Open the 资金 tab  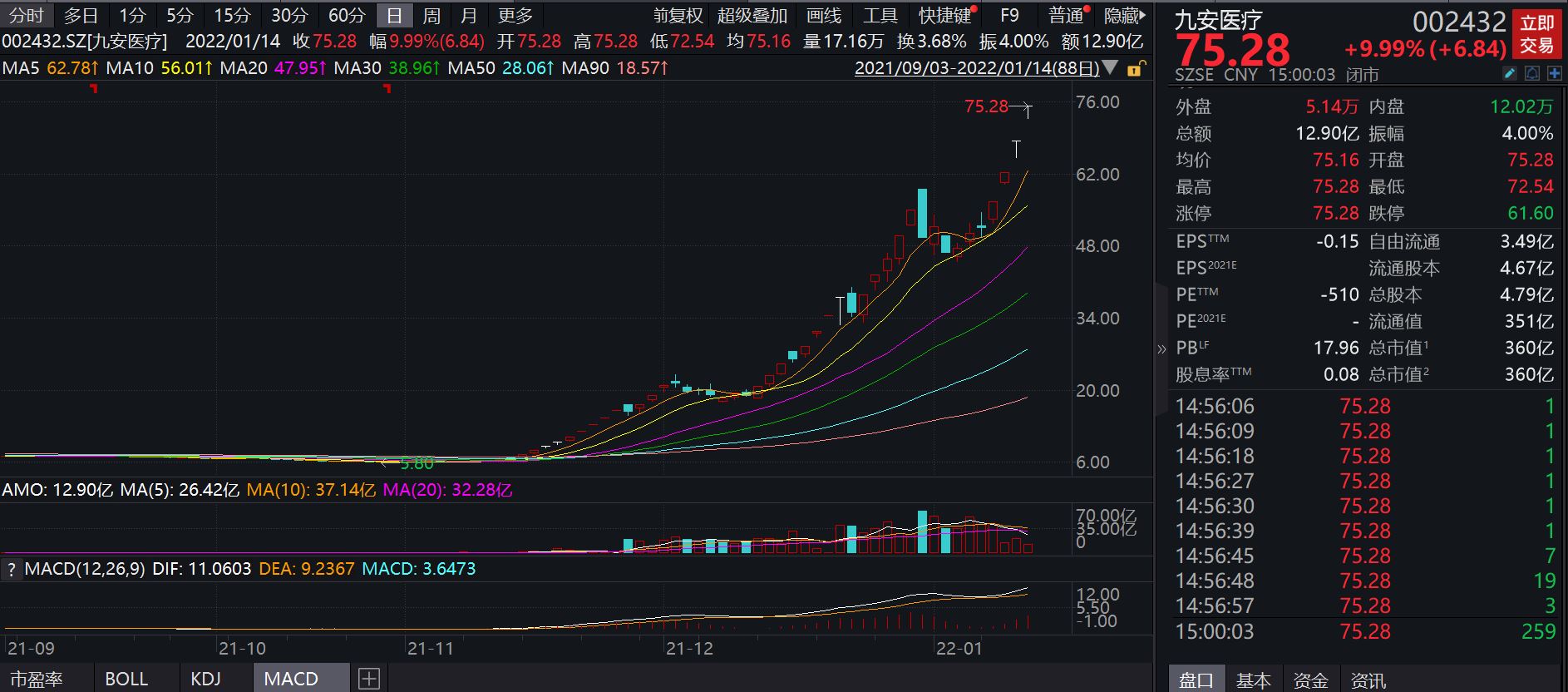(1311, 680)
